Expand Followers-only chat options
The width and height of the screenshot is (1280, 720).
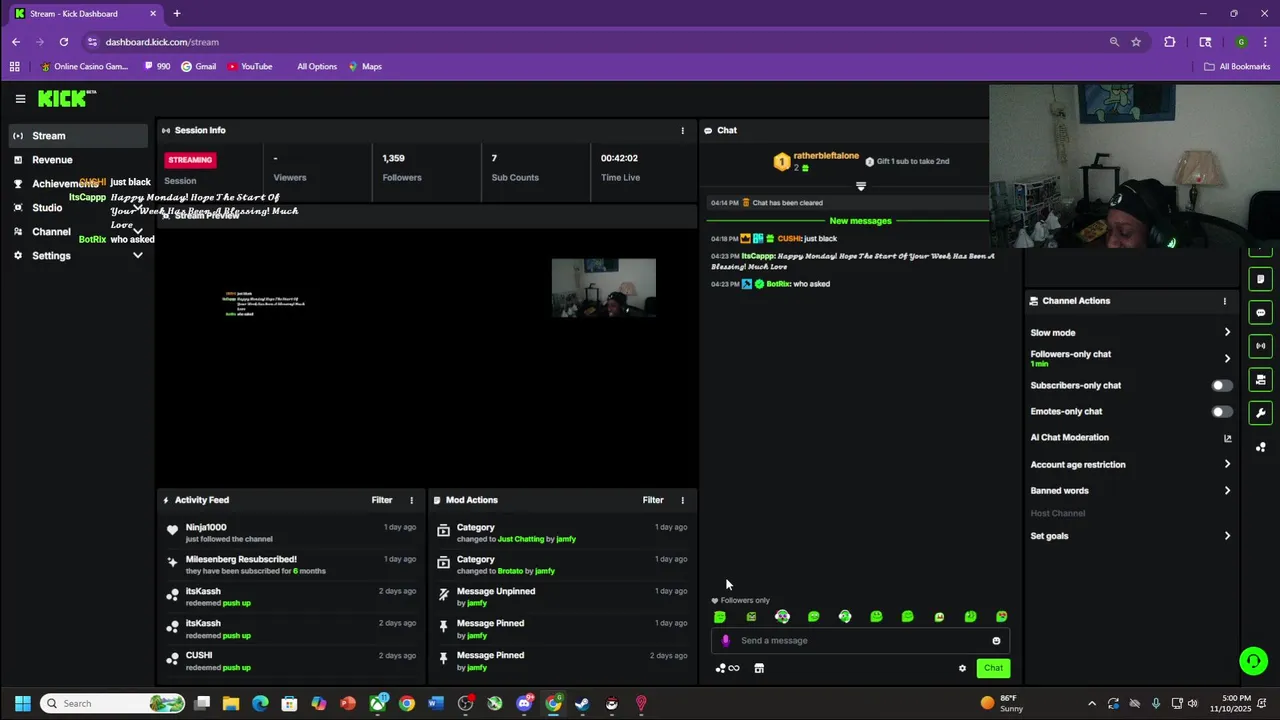coord(1131,358)
